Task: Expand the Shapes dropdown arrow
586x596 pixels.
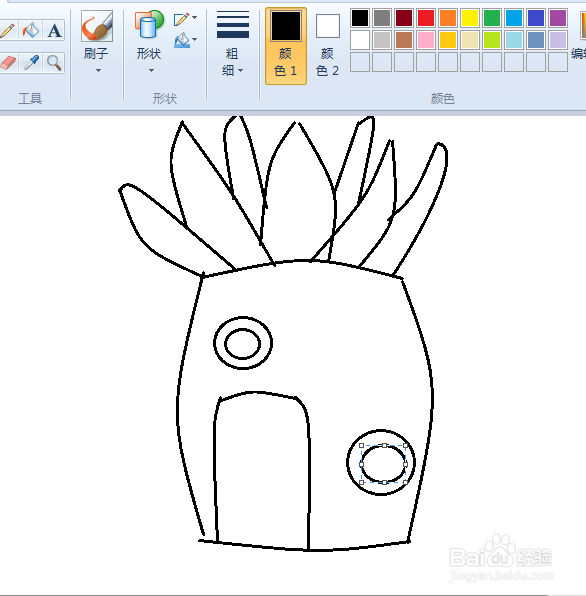Action: click(151, 70)
